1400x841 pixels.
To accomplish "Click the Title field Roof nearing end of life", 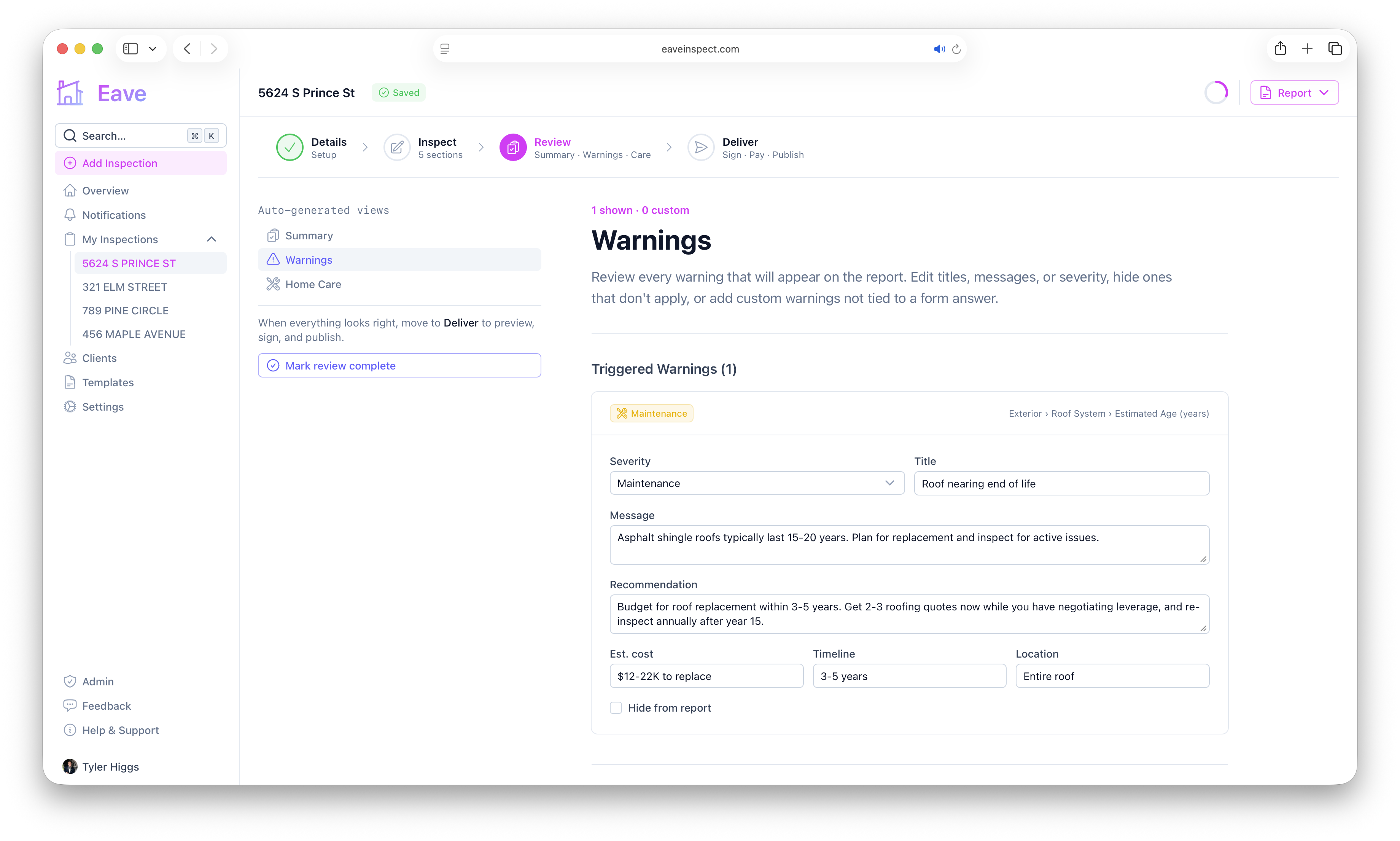I will click(1061, 483).
